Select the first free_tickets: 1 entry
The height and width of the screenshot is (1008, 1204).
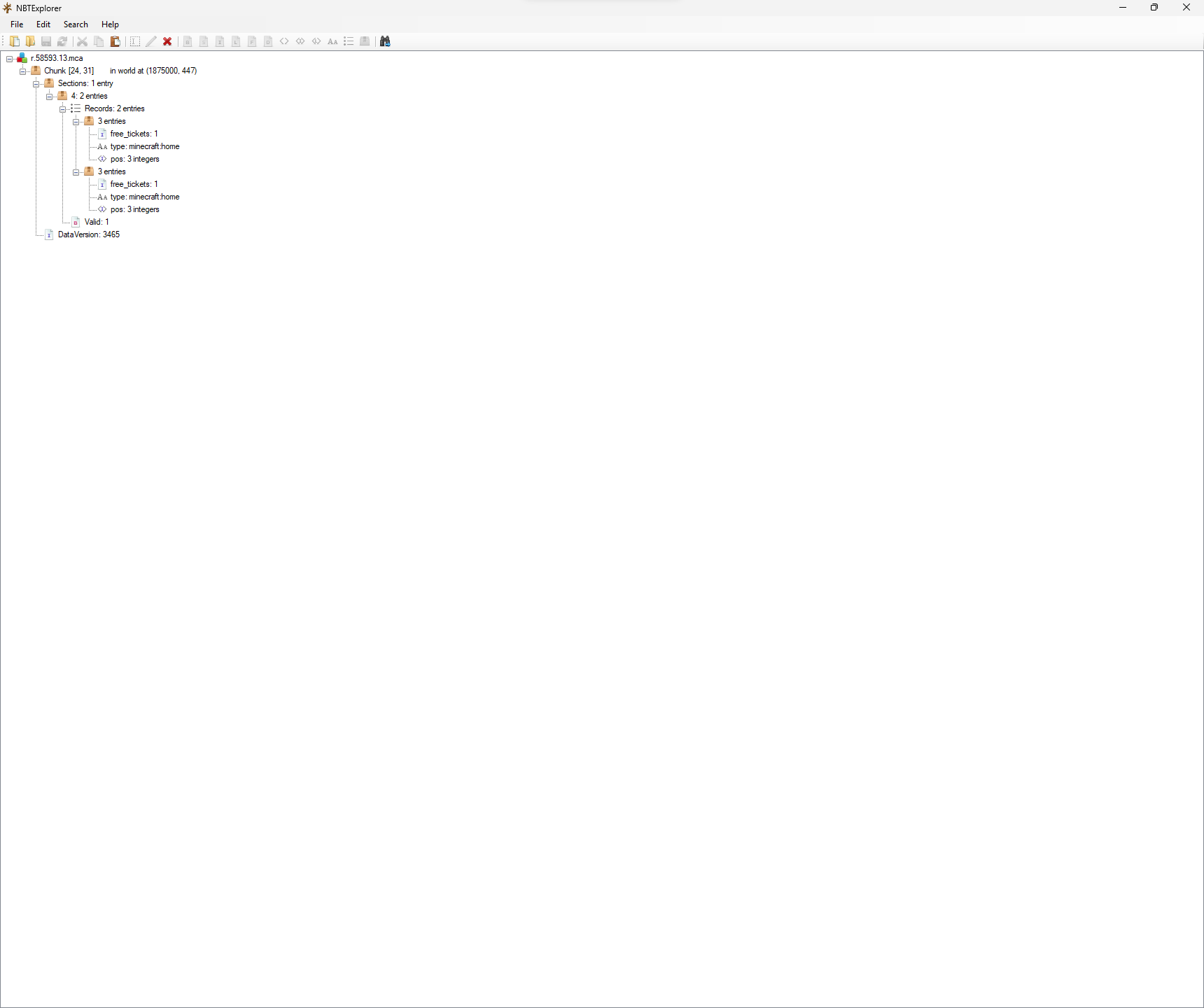[134, 134]
